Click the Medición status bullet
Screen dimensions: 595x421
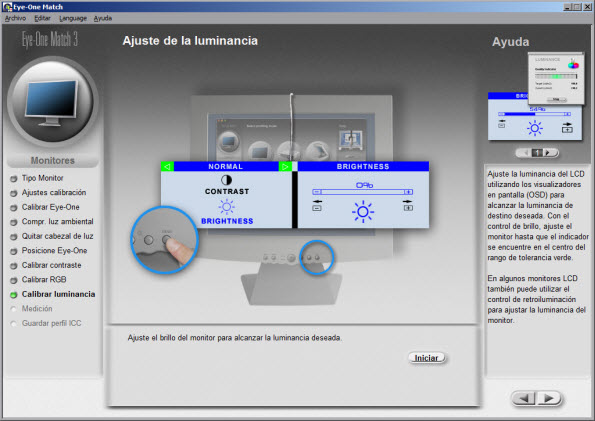(14, 309)
